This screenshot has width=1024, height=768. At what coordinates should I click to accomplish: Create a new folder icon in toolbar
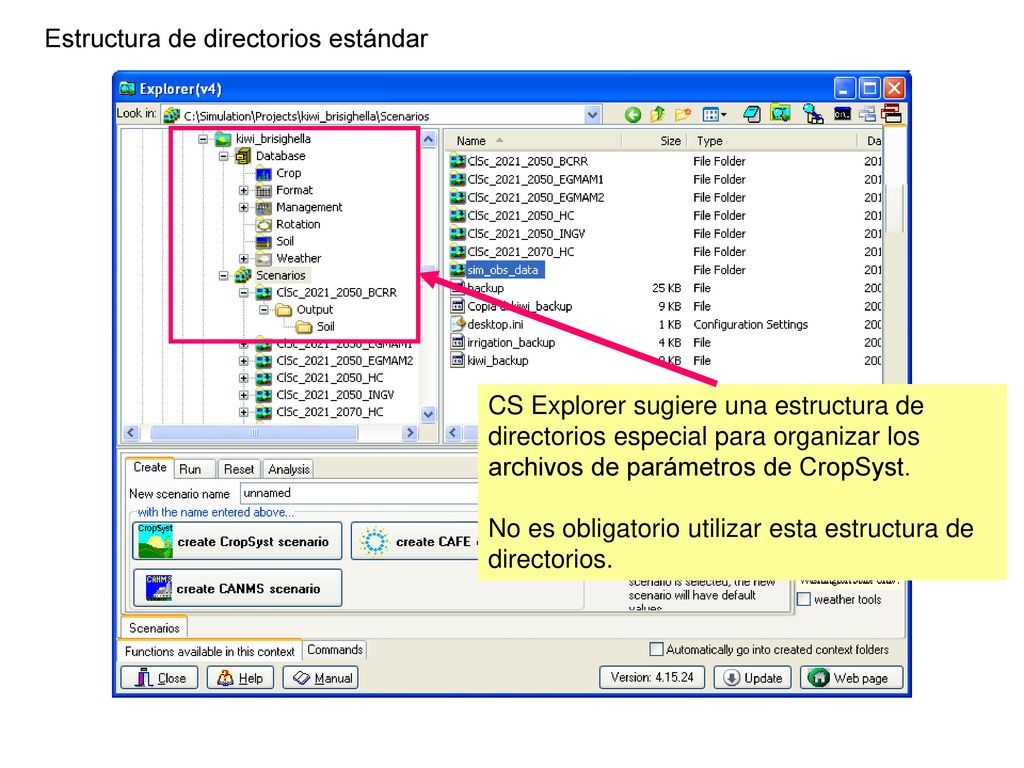(x=682, y=115)
